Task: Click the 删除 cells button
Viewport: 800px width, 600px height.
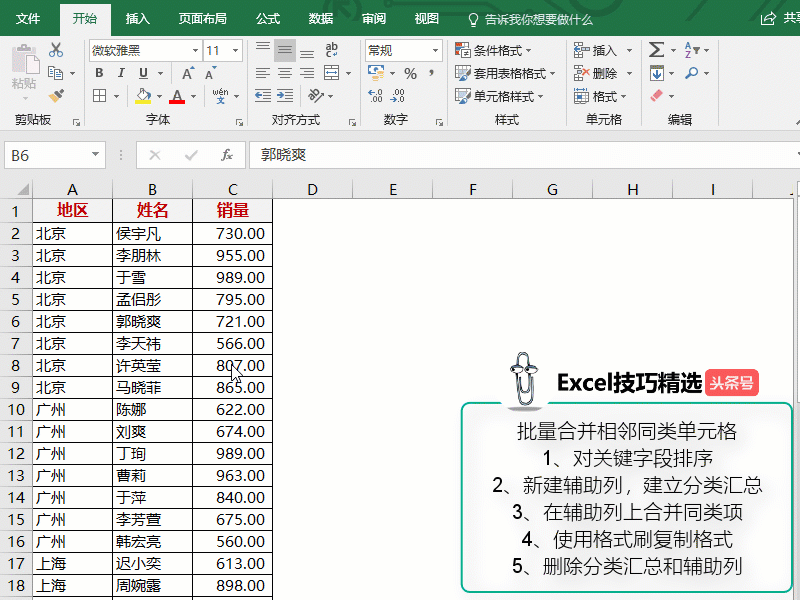Action: pyautogui.click(x=595, y=73)
